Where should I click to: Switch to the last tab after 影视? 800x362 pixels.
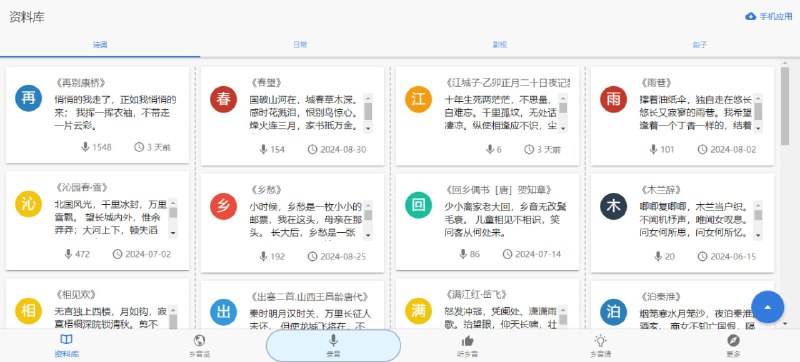pyautogui.click(x=700, y=45)
